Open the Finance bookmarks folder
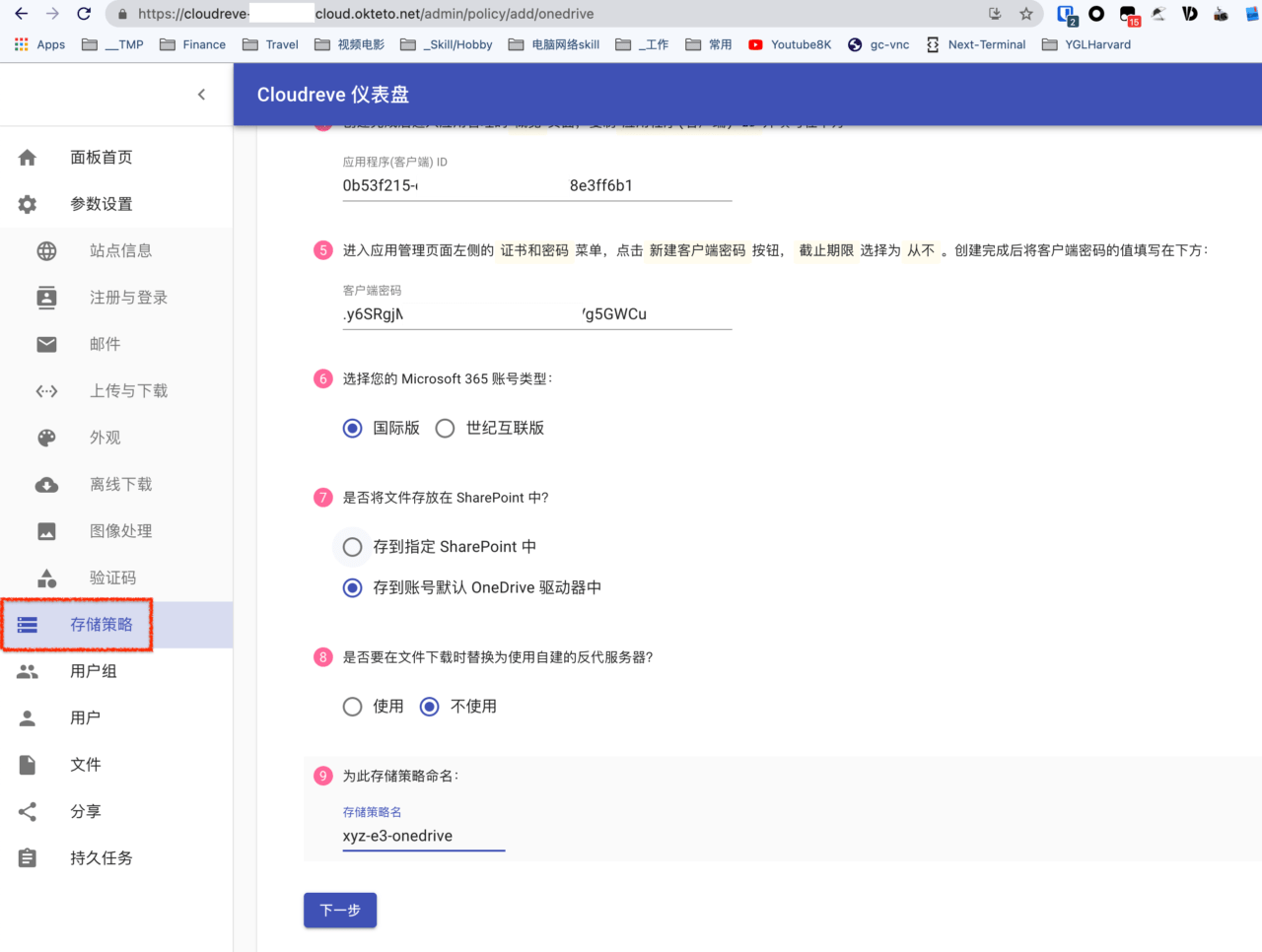The height and width of the screenshot is (952, 1262). point(193,44)
